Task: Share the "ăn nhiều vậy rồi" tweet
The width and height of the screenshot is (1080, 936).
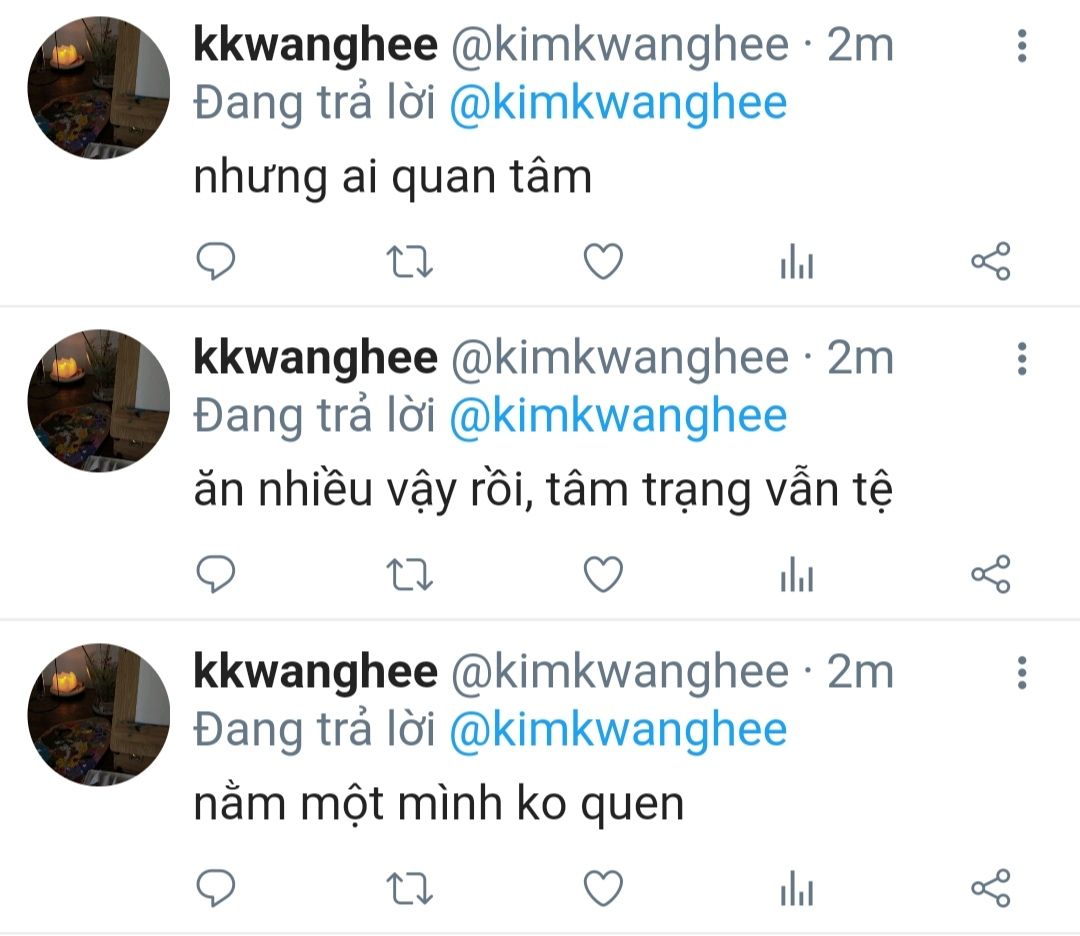Action: pyautogui.click(x=990, y=574)
